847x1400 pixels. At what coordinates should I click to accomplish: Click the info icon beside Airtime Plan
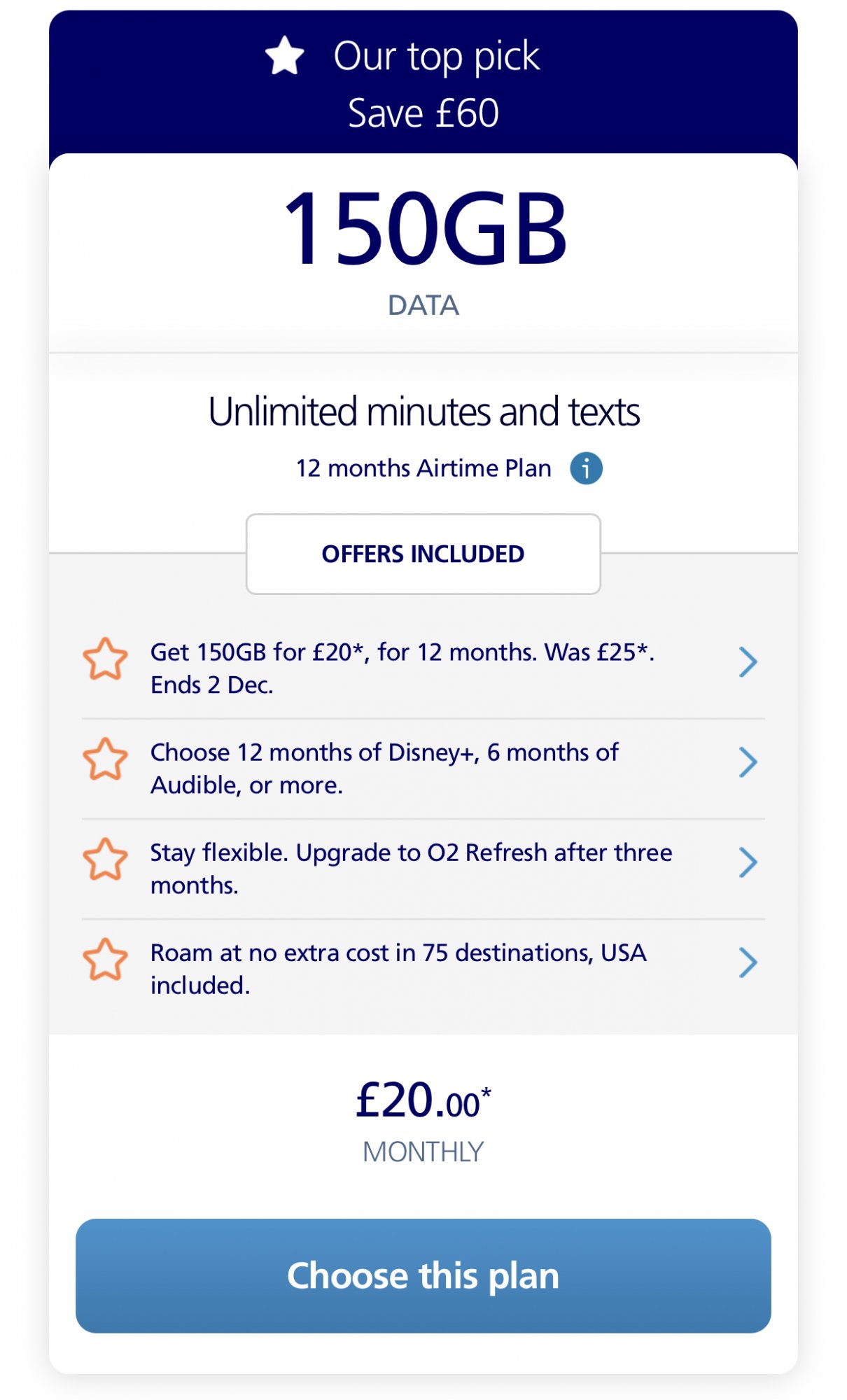tap(586, 468)
